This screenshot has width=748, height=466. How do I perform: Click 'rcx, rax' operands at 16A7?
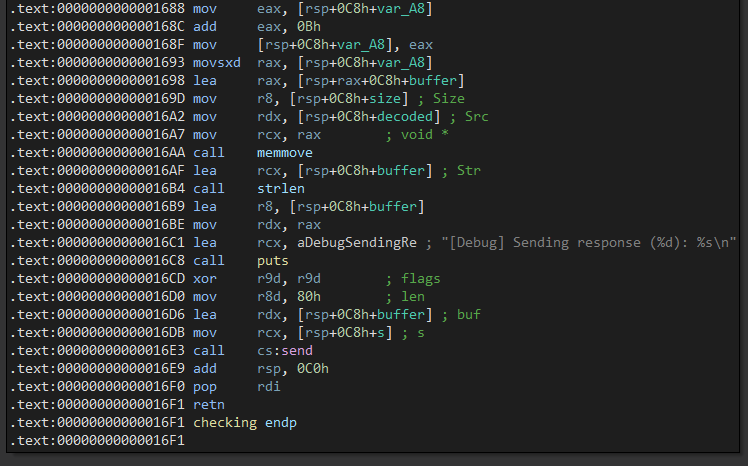pos(289,135)
